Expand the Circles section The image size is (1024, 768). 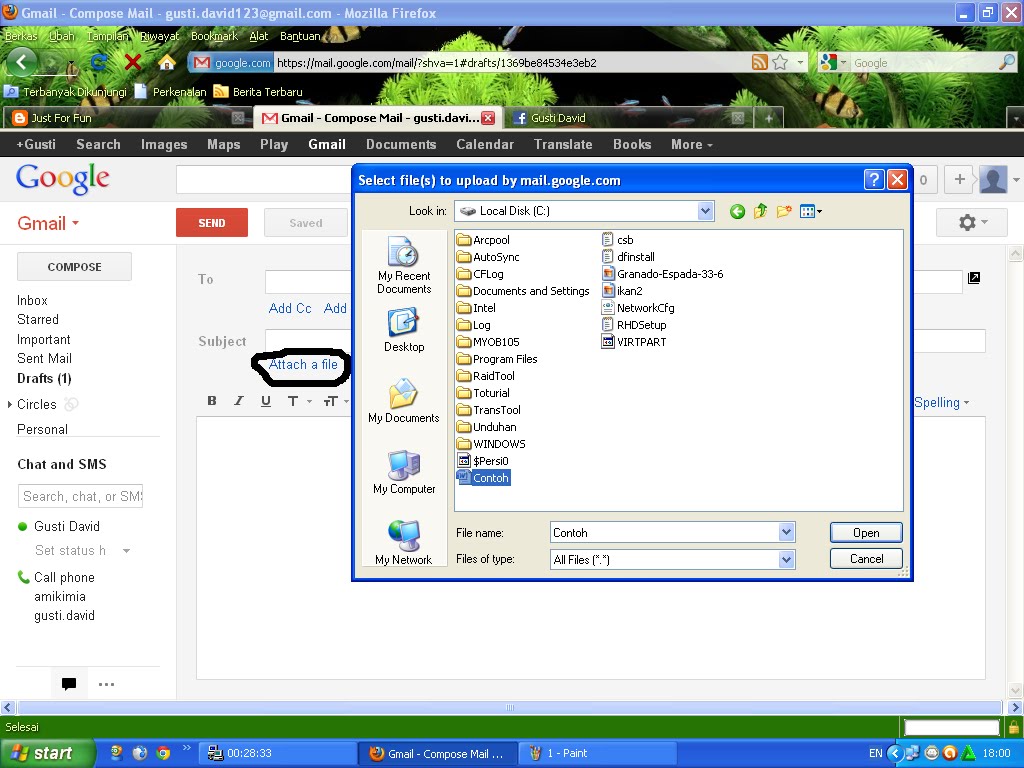[x=10, y=404]
